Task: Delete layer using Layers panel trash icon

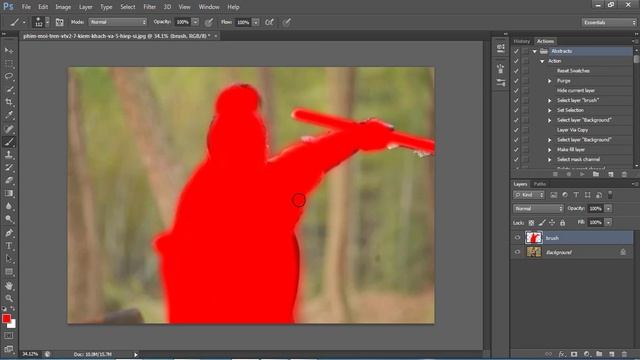Action: click(624, 354)
